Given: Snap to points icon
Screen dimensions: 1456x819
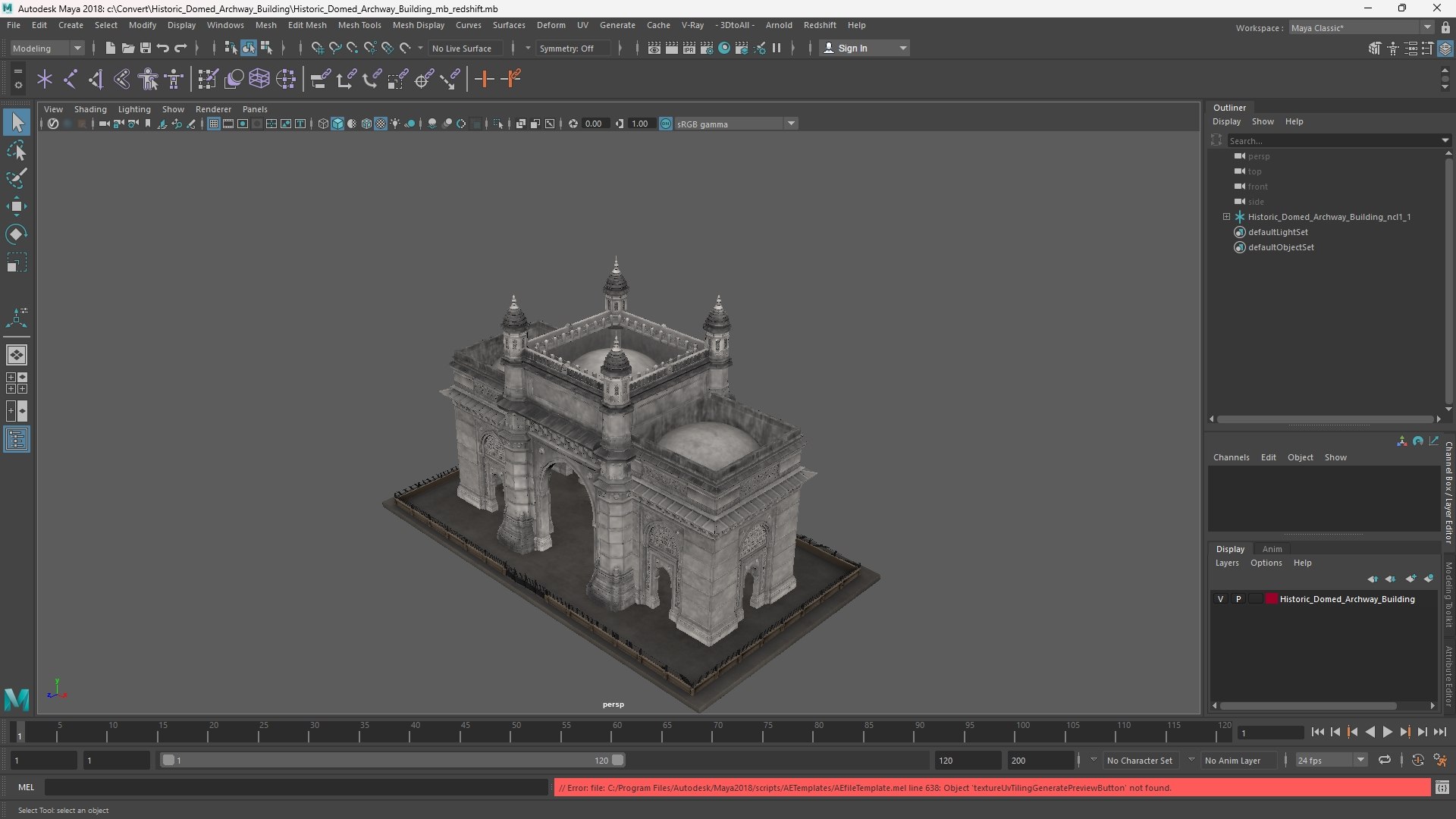Looking at the screenshot, I should tap(352, 48).
